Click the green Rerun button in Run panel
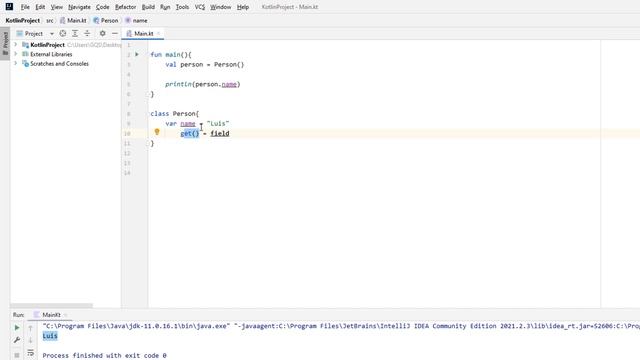Viewport: 640px width, 360px height. click(x=17, y=328)
